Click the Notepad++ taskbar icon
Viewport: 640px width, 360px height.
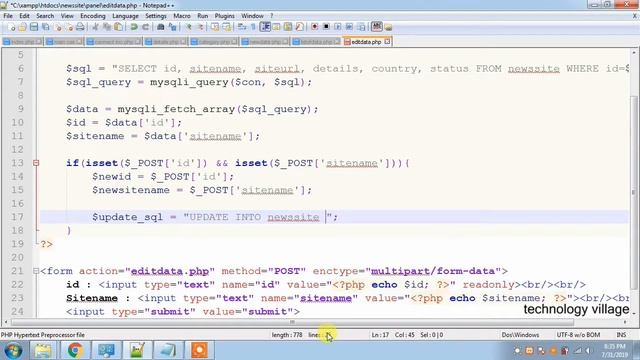(x=138, y=351)
